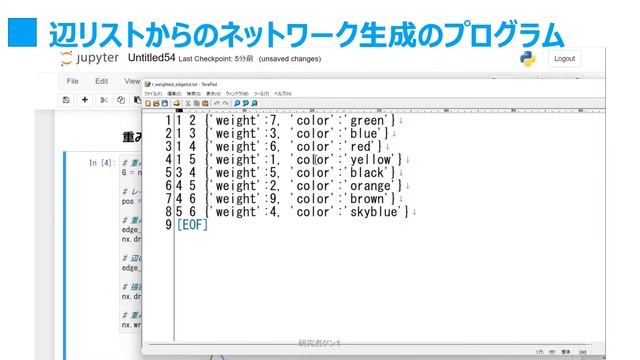This screenshot has width=640, height=360.
Task: Save notebook with Jupyter's save icon
Action: [66, 100]
